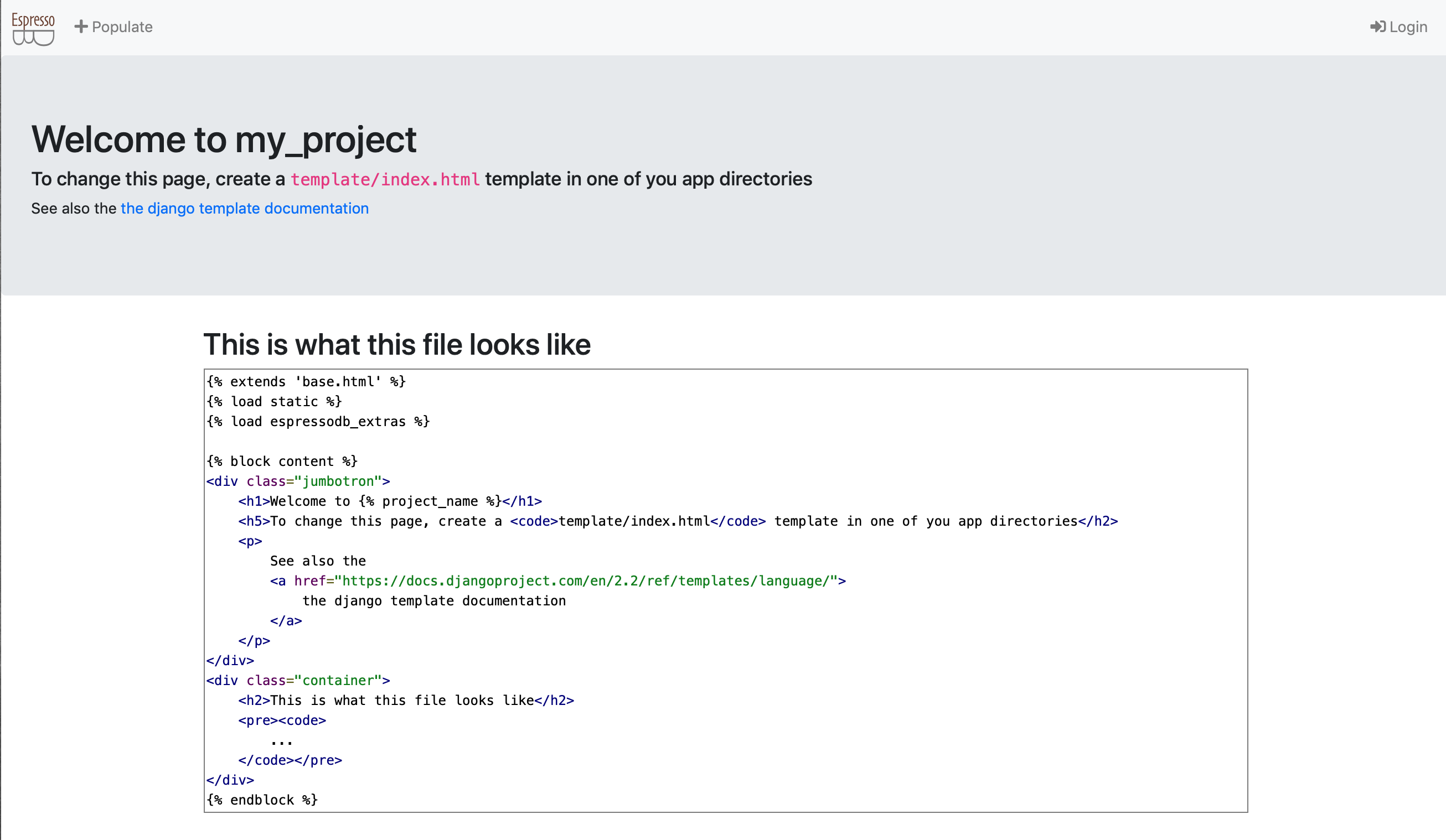
Task: Click the plus icon beside Populate
Action: click(81, 27)
